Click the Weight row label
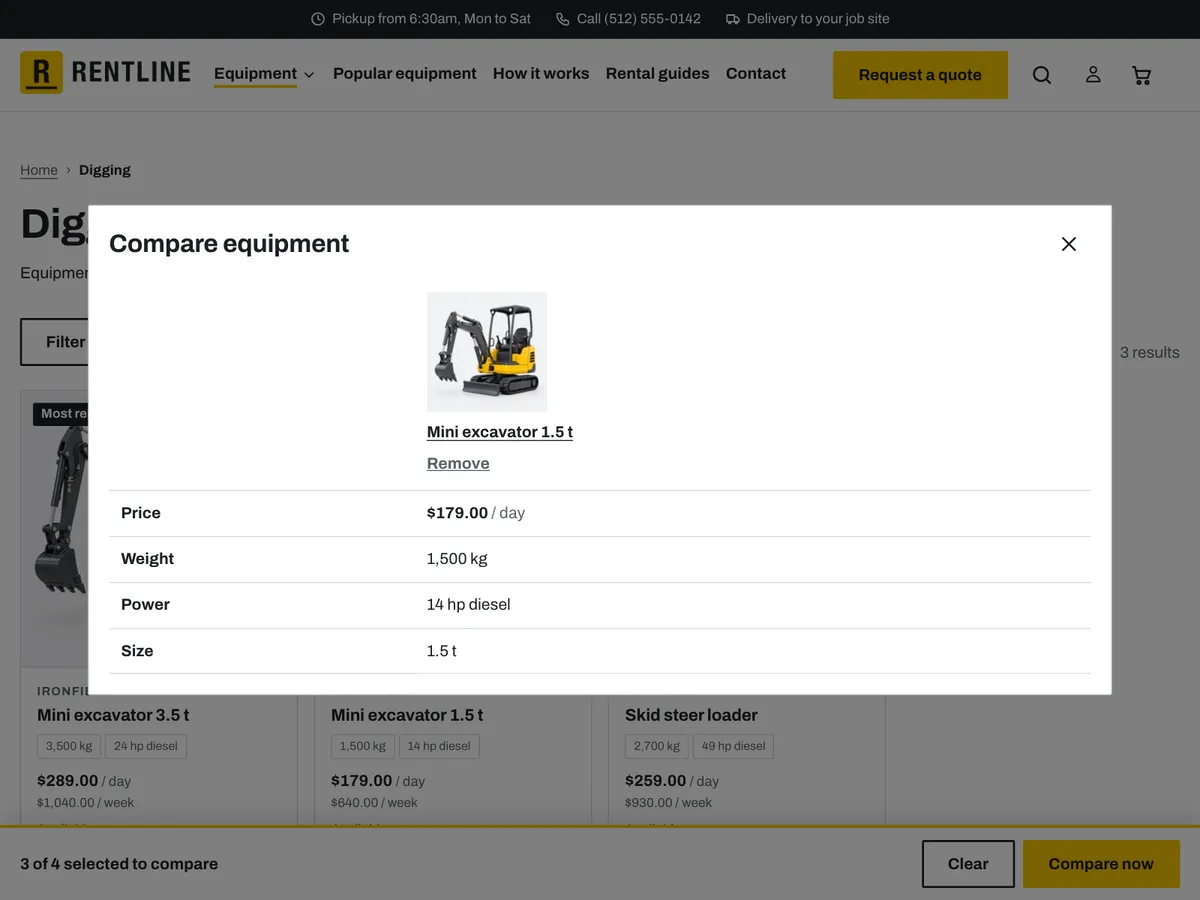 pos(148,559)
